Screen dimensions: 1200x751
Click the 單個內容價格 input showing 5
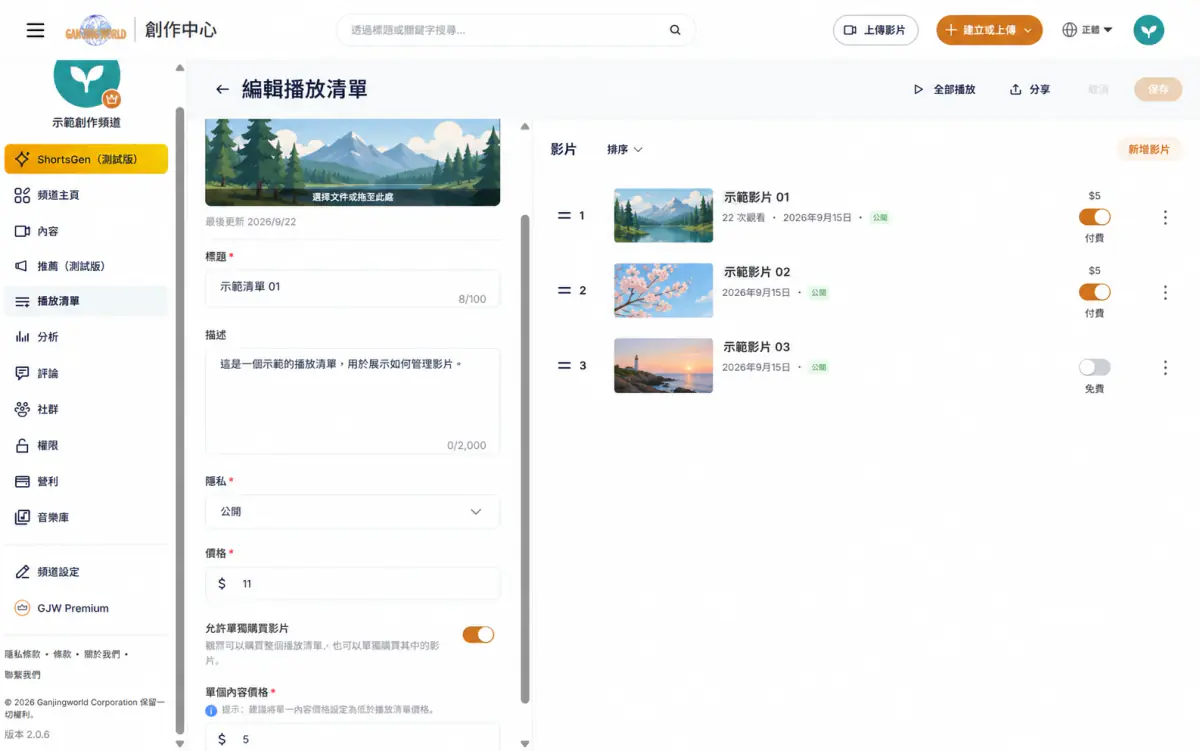pyautogui.click(x=352, y=738)
